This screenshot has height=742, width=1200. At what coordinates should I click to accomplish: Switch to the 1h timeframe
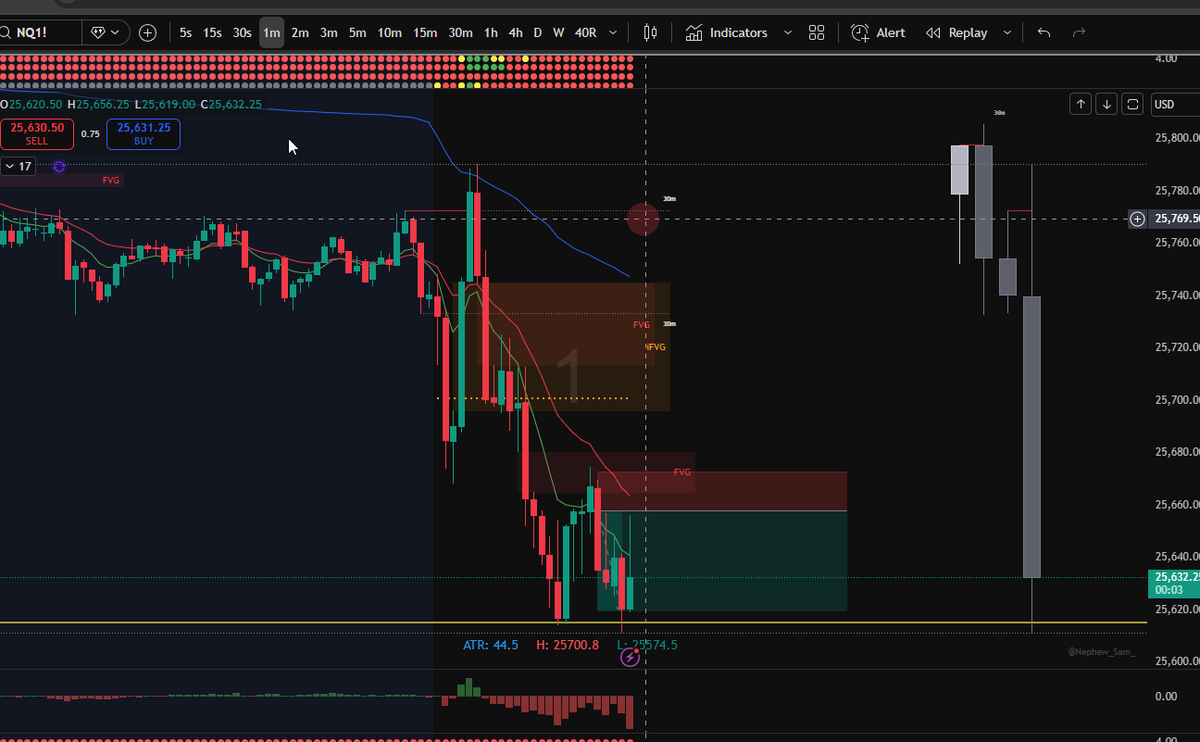(x=491, y=33)
